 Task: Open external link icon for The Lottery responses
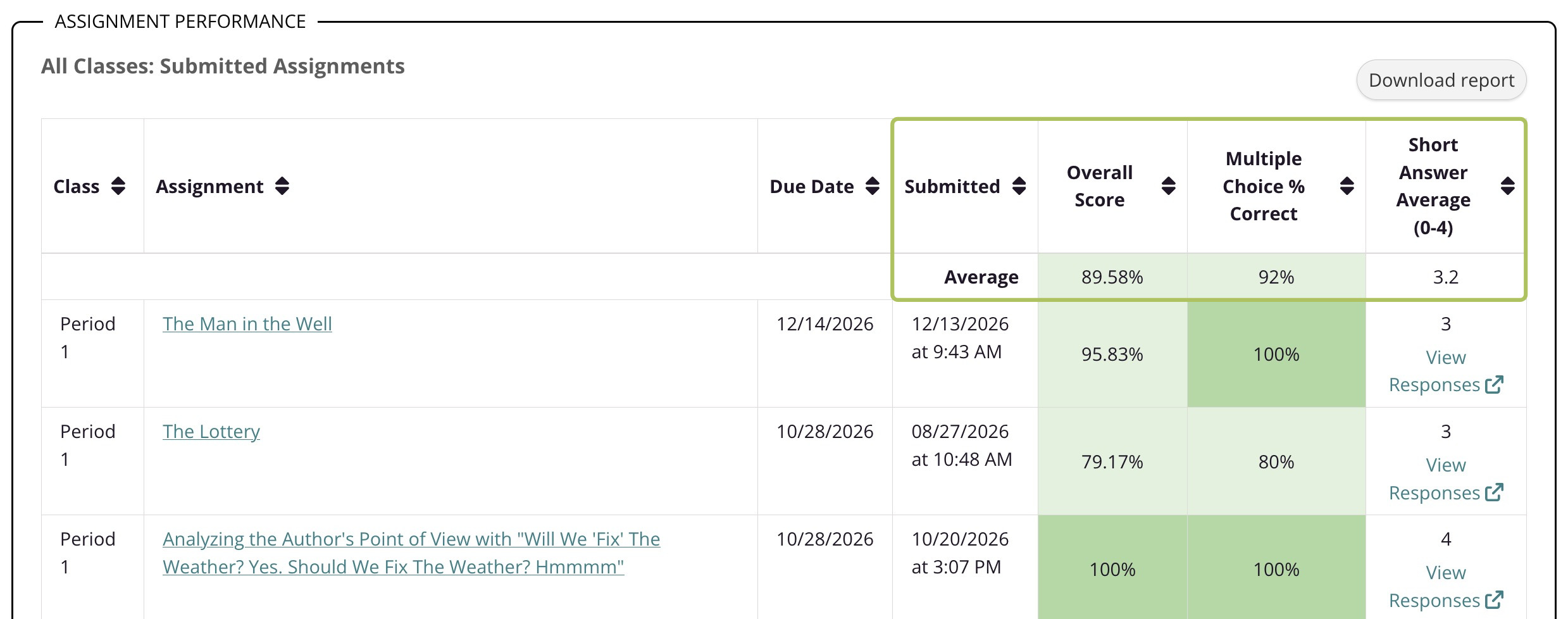(x=1494, y=492)
